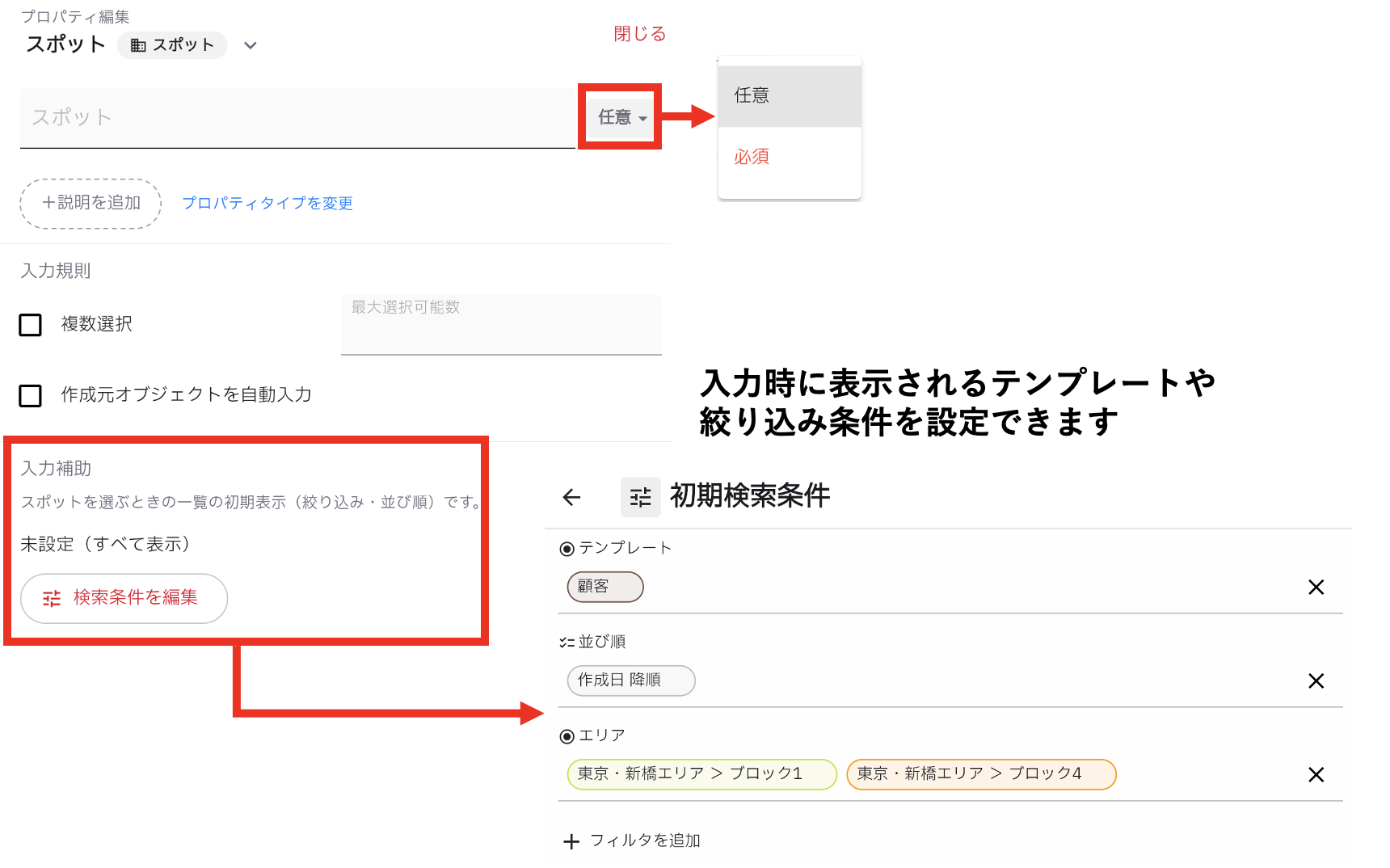Click the back arrow beside 初期検索条件
Screen dimensions: 1390x868
(571, 497)
